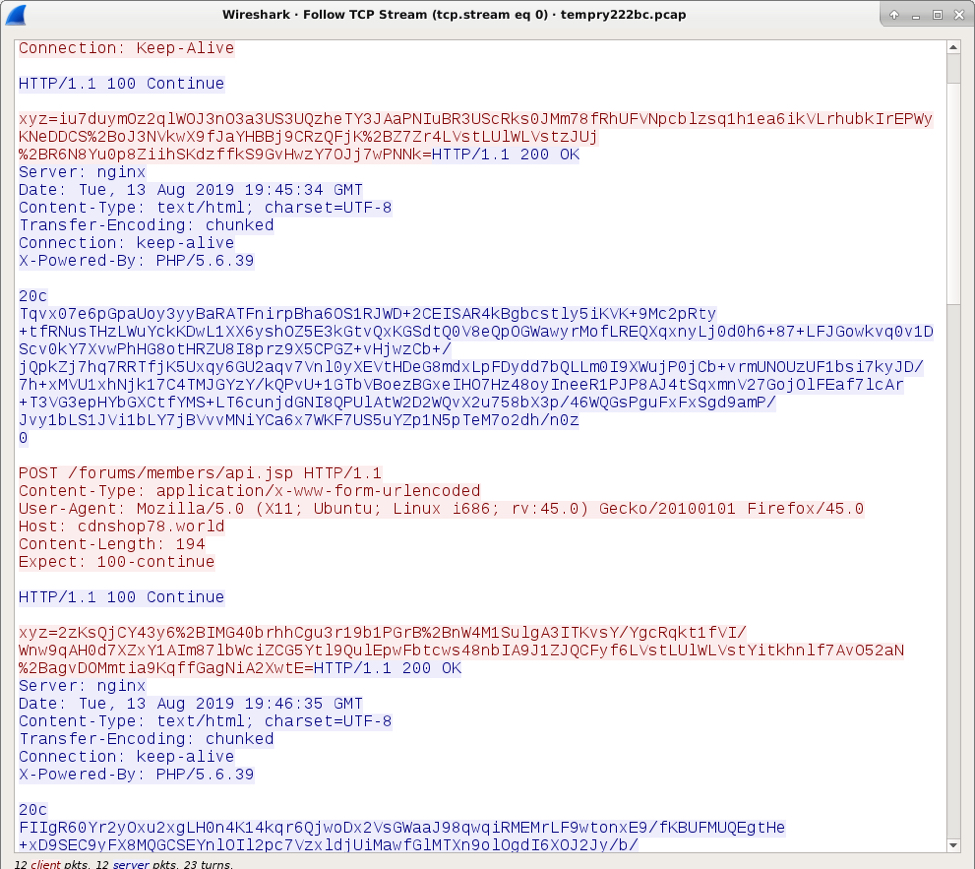The image size is (975, 869).
Task: Close the Follow TCP Stream dialog
Action: (x=959, y=15)
